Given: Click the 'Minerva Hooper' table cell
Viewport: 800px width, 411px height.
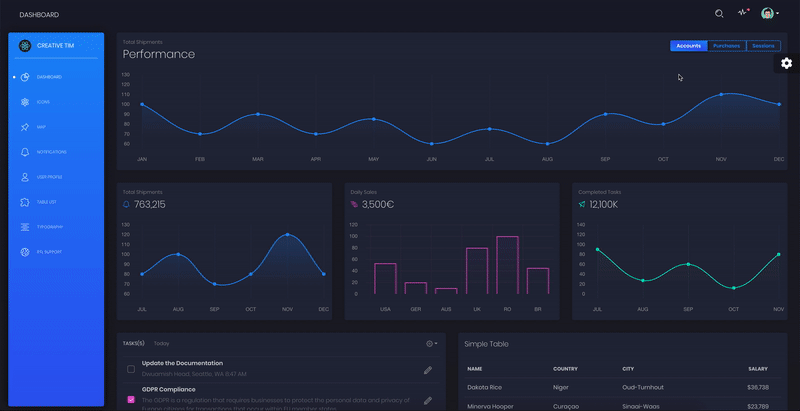Looking at the screenshot, I should [x=489, y=406].
